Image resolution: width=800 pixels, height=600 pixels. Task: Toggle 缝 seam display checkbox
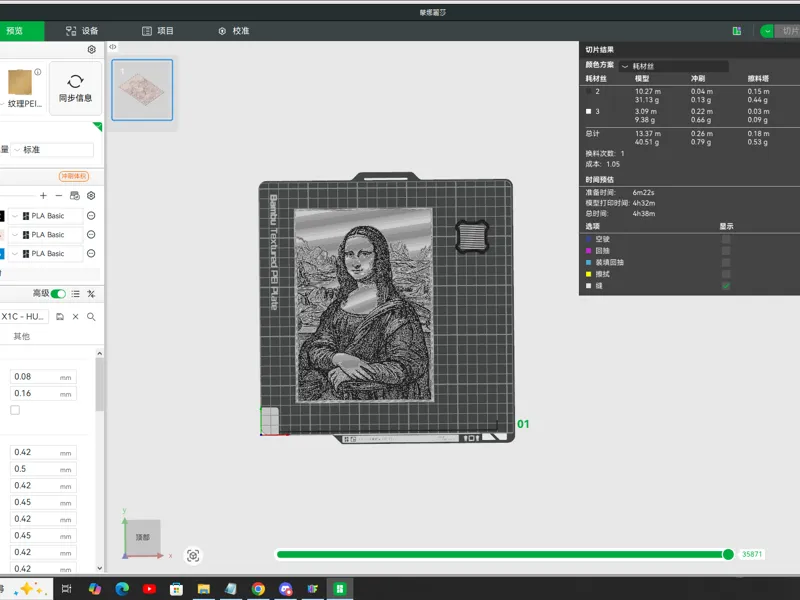click(726, 286)
